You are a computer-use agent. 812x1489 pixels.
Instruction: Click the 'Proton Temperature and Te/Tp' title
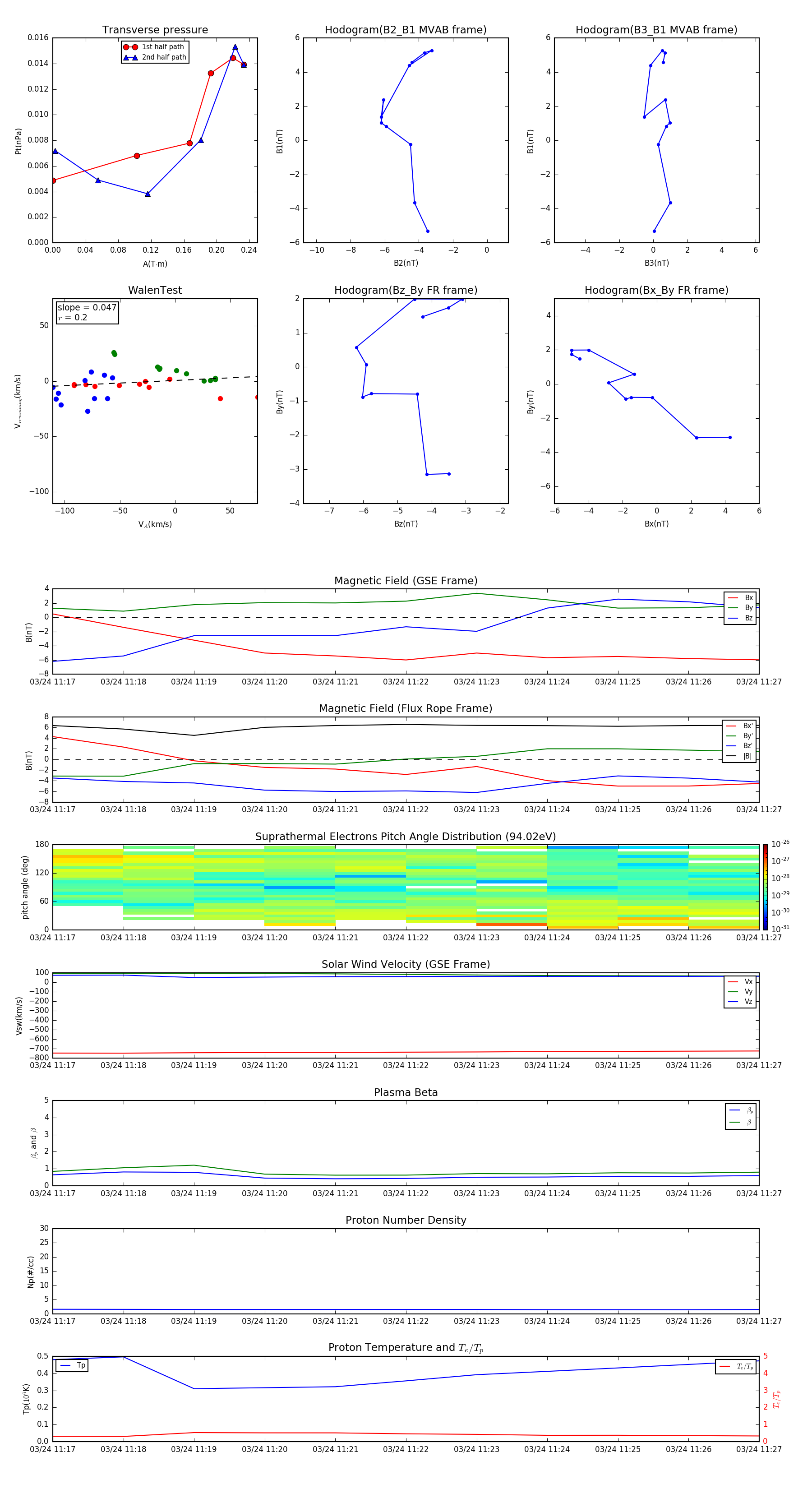(406, 1348)
